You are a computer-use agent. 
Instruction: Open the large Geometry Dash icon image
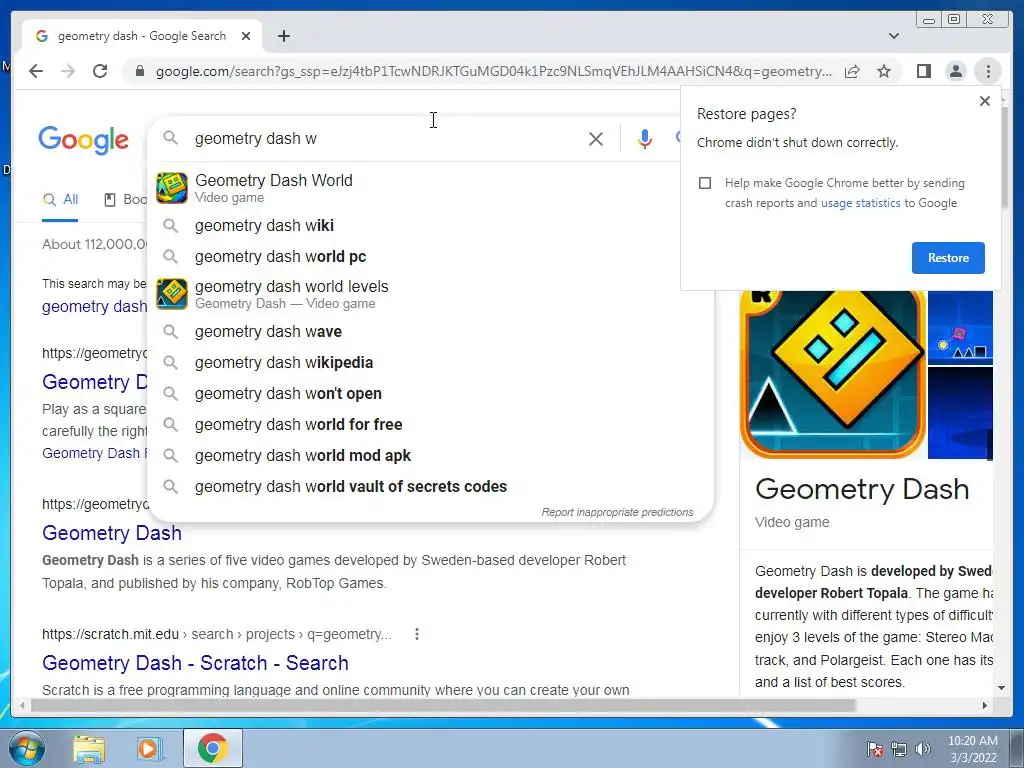833,374
